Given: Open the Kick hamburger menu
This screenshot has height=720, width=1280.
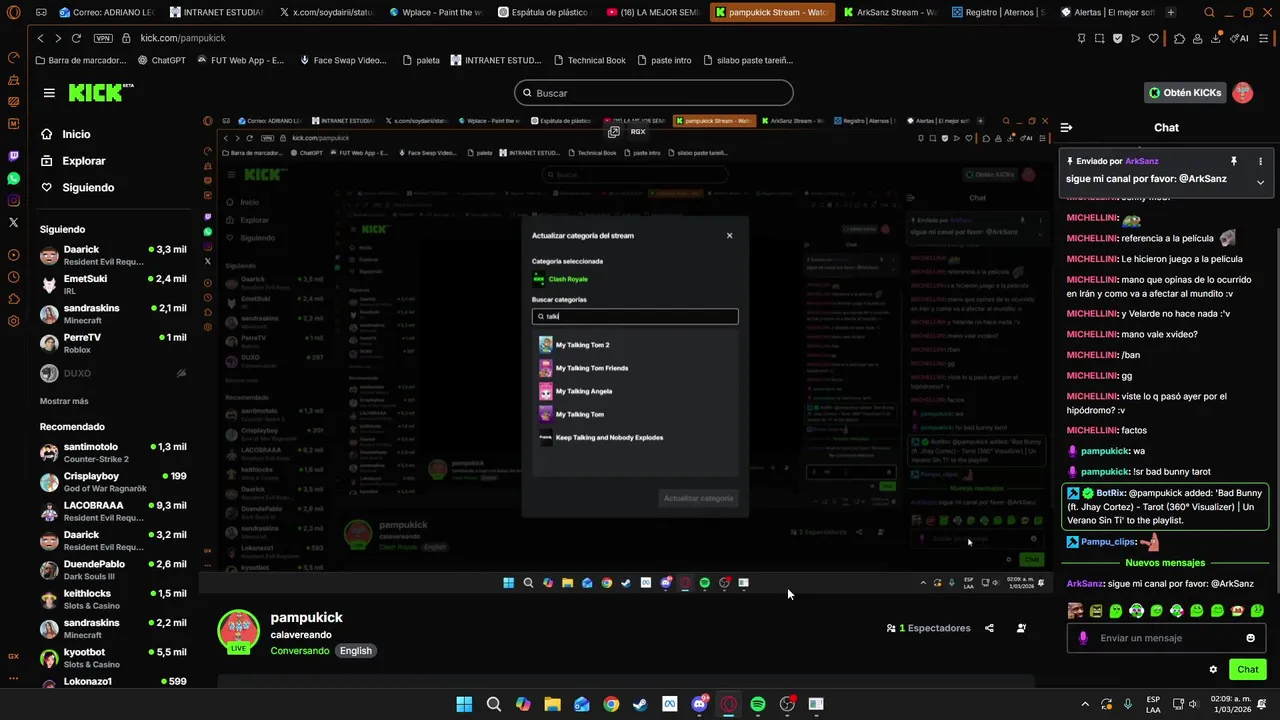Looking at the screenshot, I should (49, 93).
